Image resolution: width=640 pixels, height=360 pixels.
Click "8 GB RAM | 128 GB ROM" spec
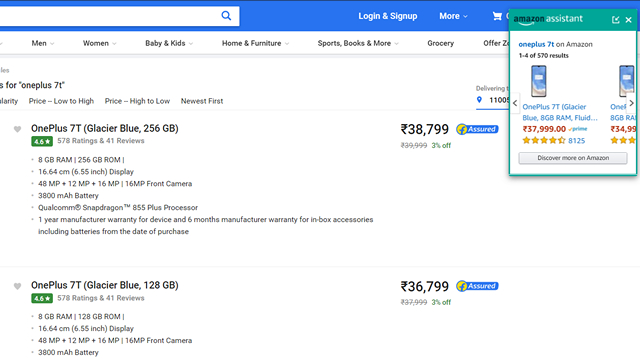(81, 316)
